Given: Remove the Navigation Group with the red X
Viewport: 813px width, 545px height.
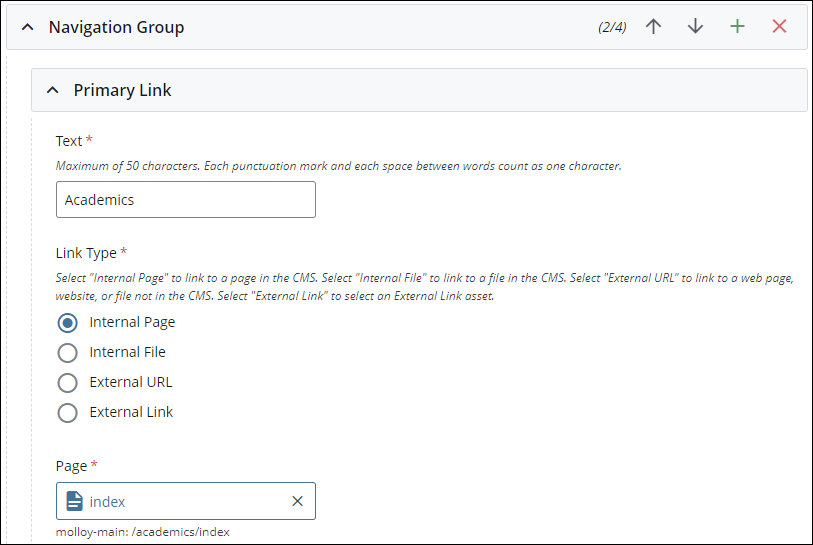Looking at the screenshot, I should [779, 26].
